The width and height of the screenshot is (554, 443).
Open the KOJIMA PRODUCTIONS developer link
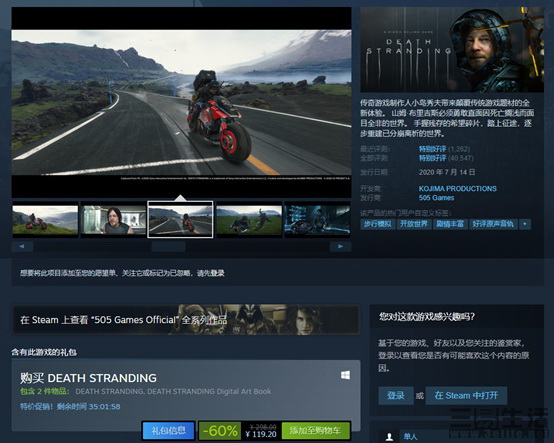(458, 189)
